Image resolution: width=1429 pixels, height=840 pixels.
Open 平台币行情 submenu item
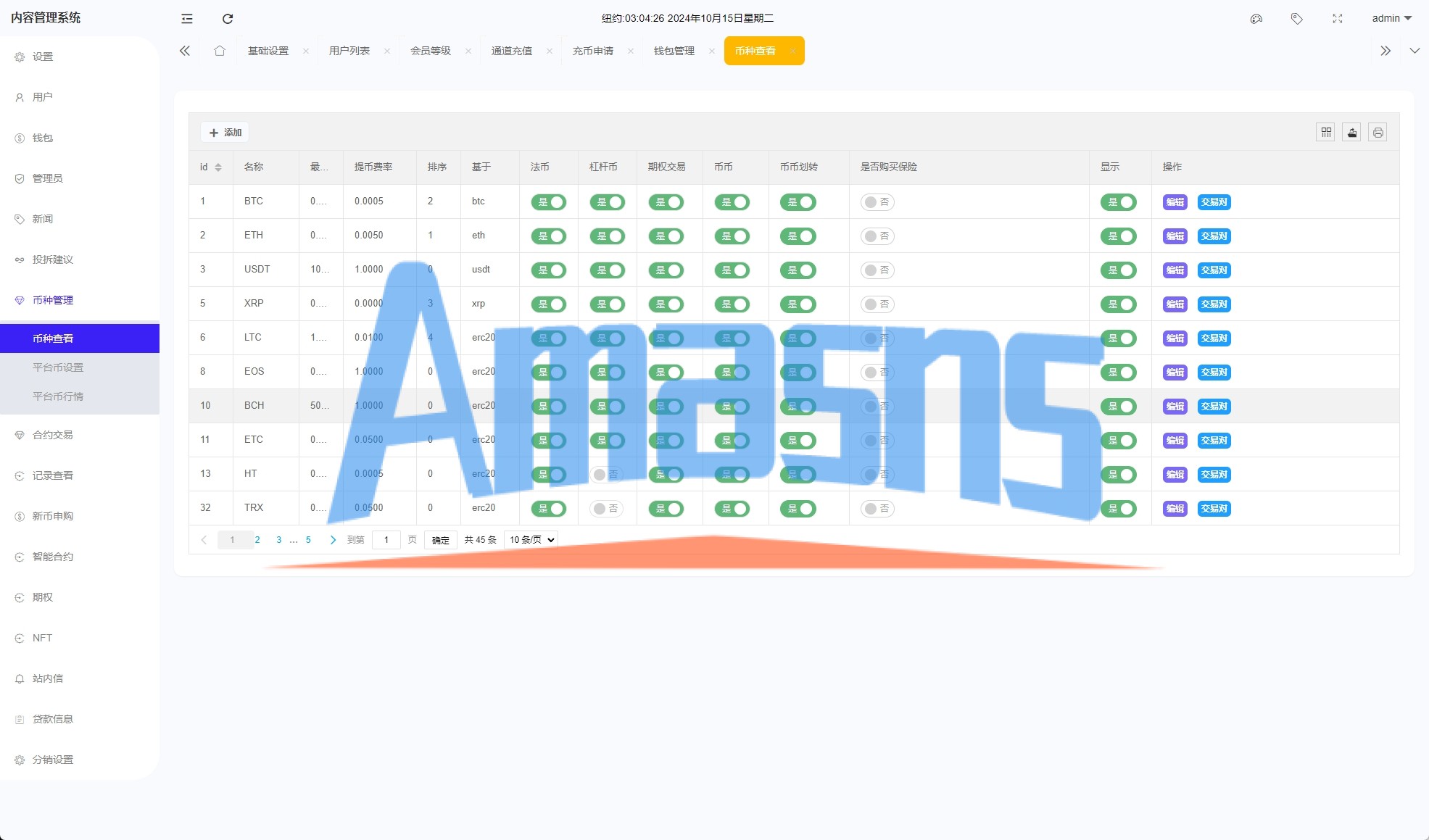[80, 396]
